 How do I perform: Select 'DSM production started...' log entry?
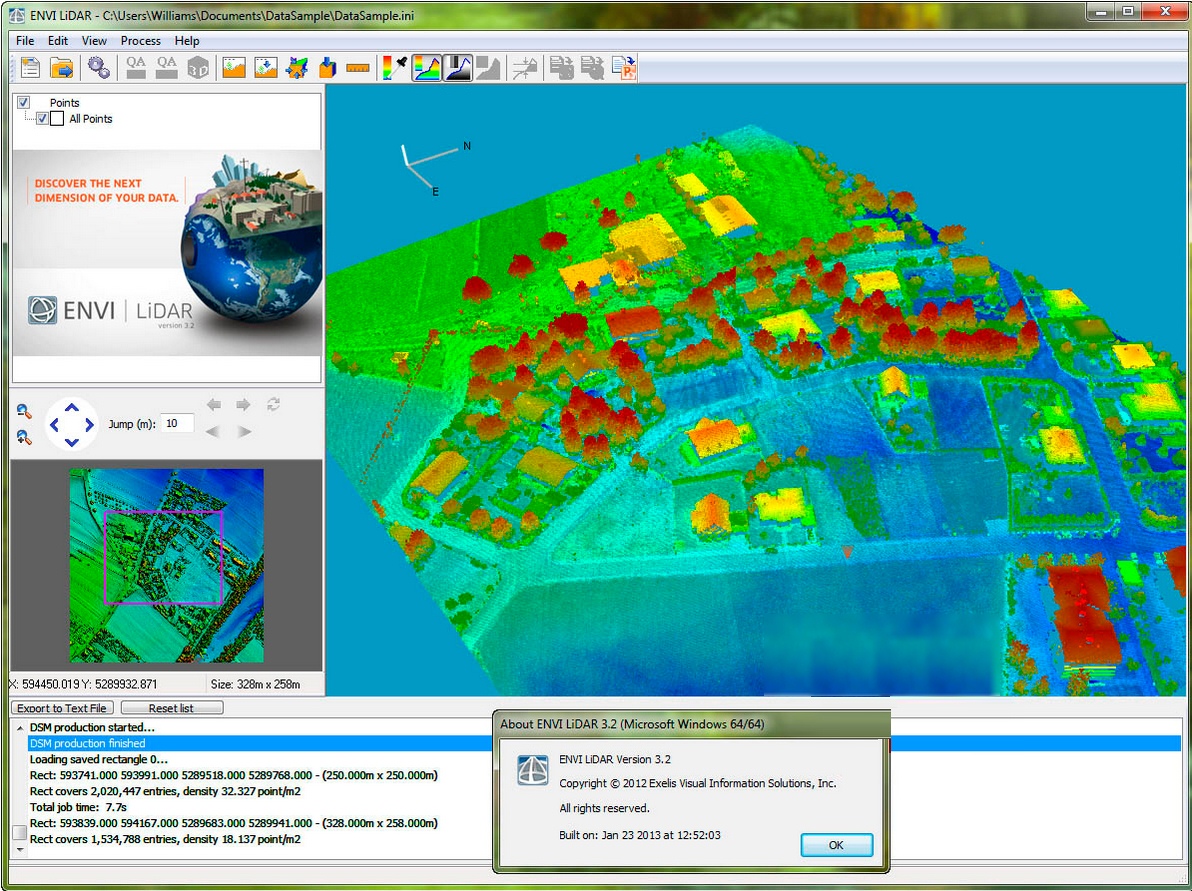pyautogui.click(x=92, y=728)
